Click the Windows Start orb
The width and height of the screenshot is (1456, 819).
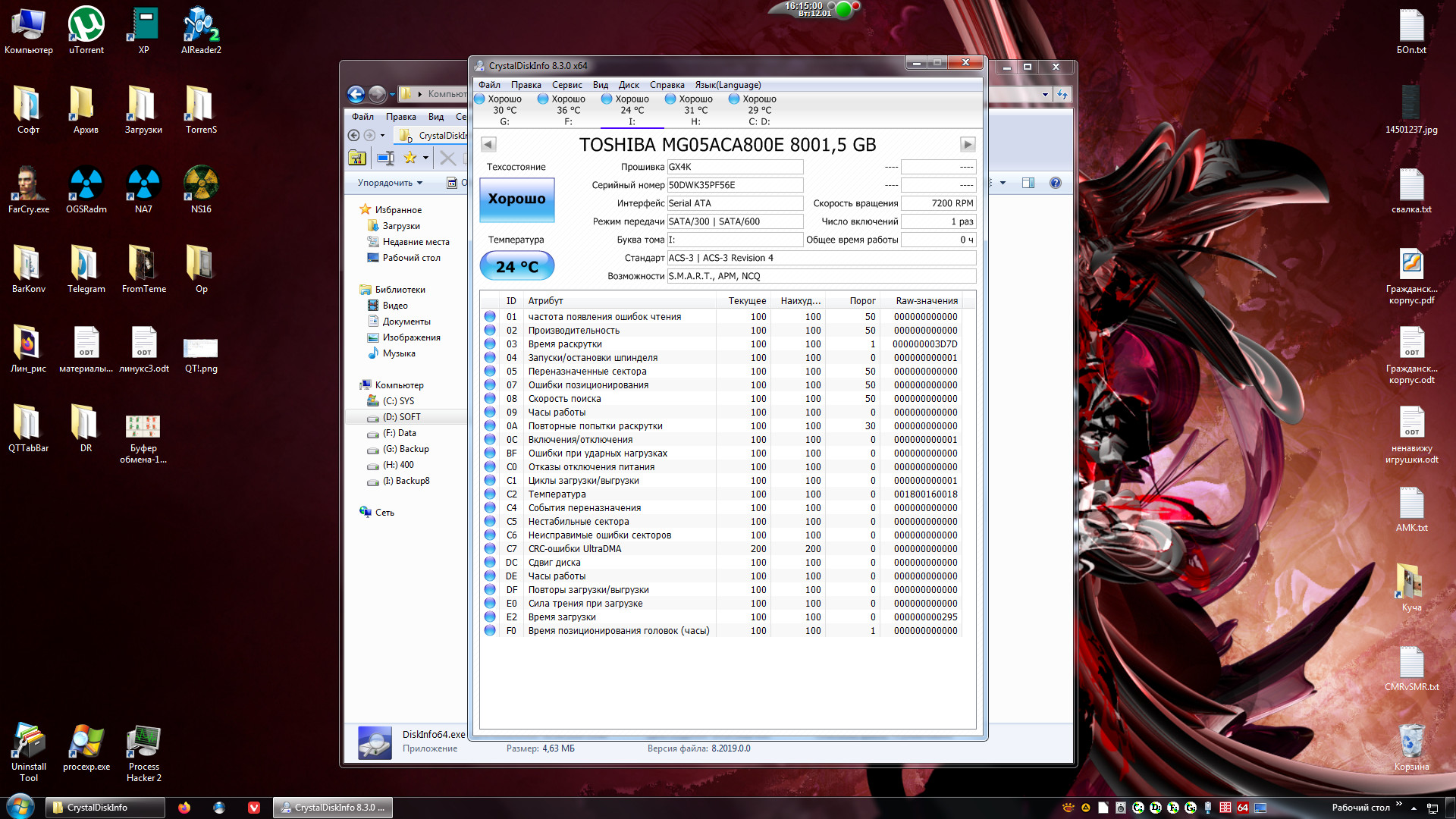coord(20,806)
